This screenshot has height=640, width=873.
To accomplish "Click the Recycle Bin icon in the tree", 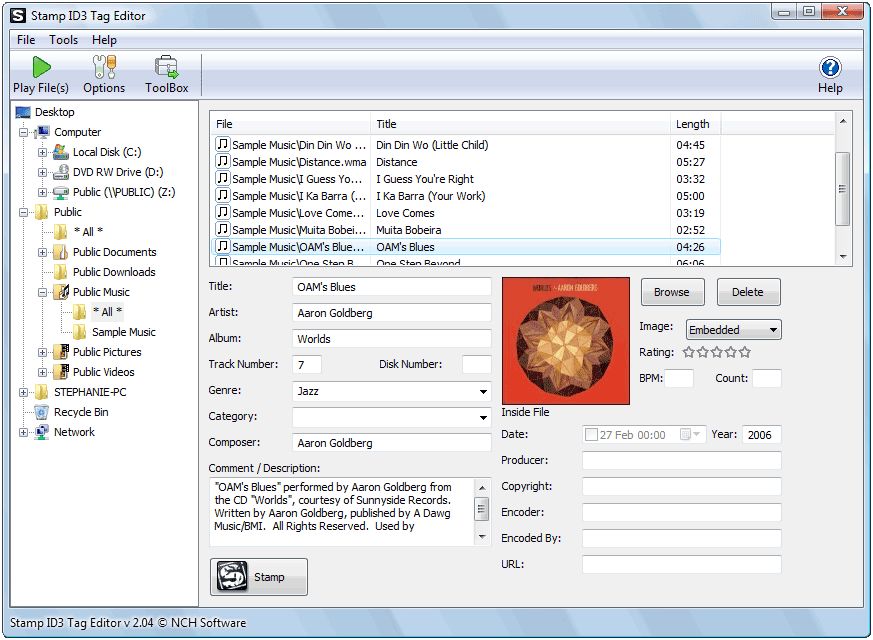I will click(x=39, y=412).
